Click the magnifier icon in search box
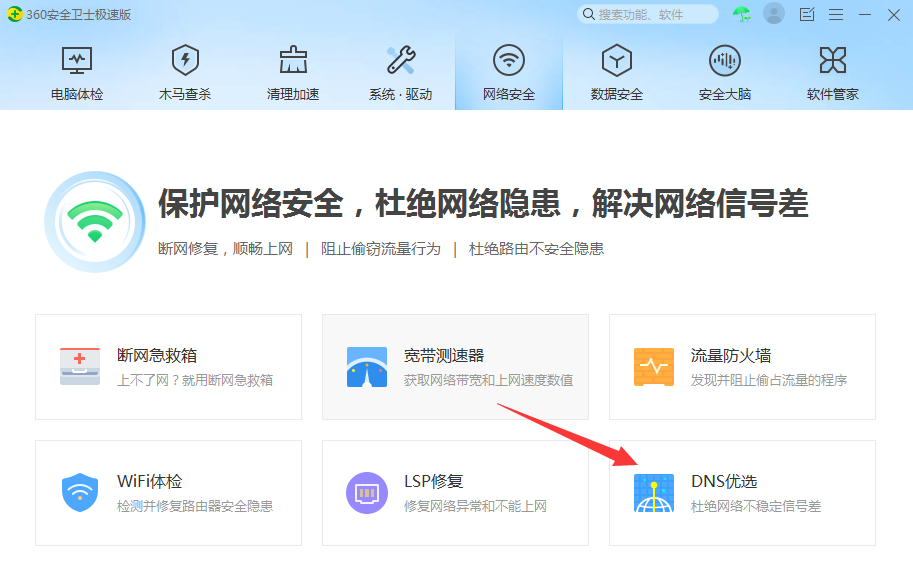Image resolution: width=913 pixels, height=573 pixels. click(589, 14)
